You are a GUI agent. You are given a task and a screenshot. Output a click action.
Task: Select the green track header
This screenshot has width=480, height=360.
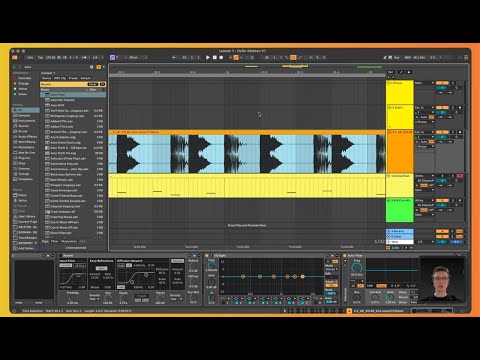400,210
